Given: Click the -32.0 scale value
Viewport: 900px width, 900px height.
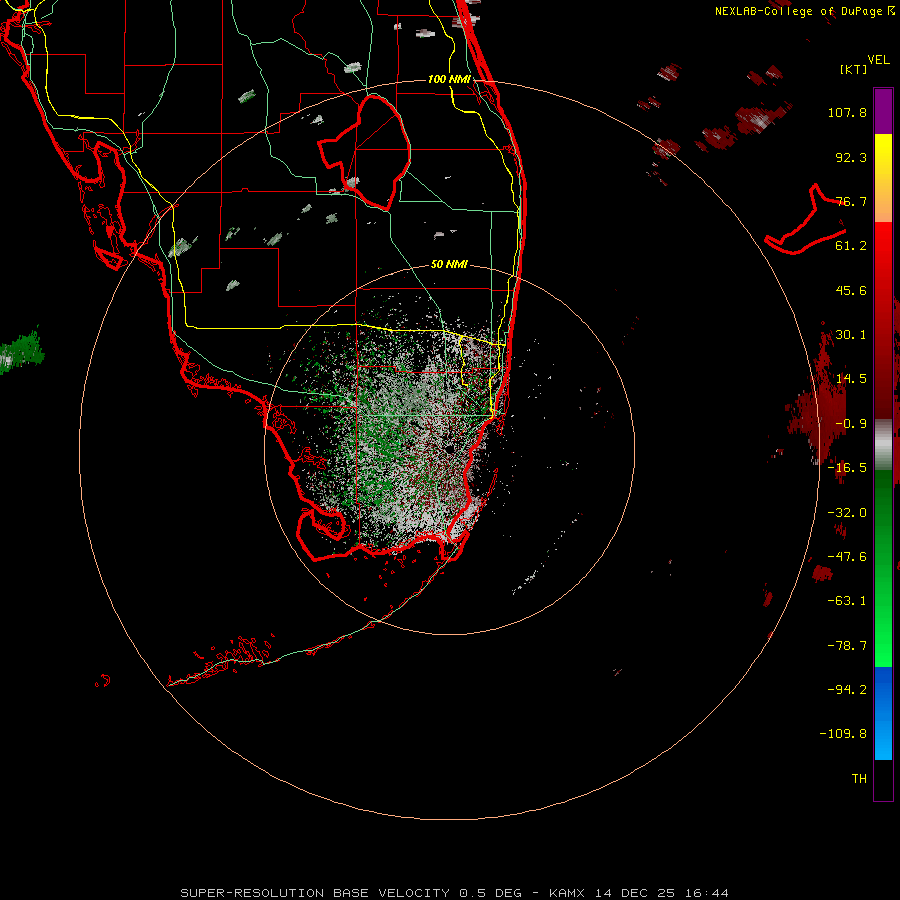Looking at the screenshot, I should point(847,512).
